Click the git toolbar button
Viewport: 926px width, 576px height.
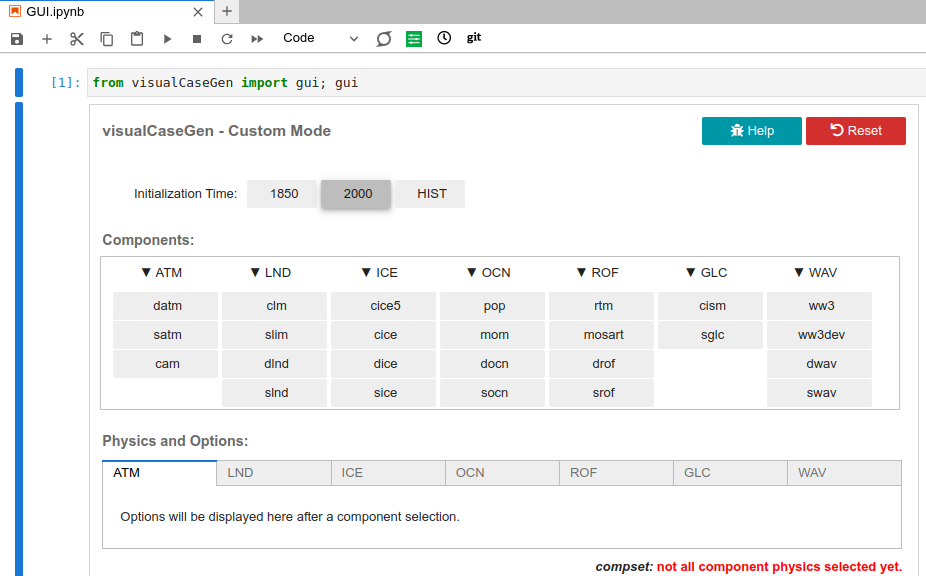click(474, 38)
